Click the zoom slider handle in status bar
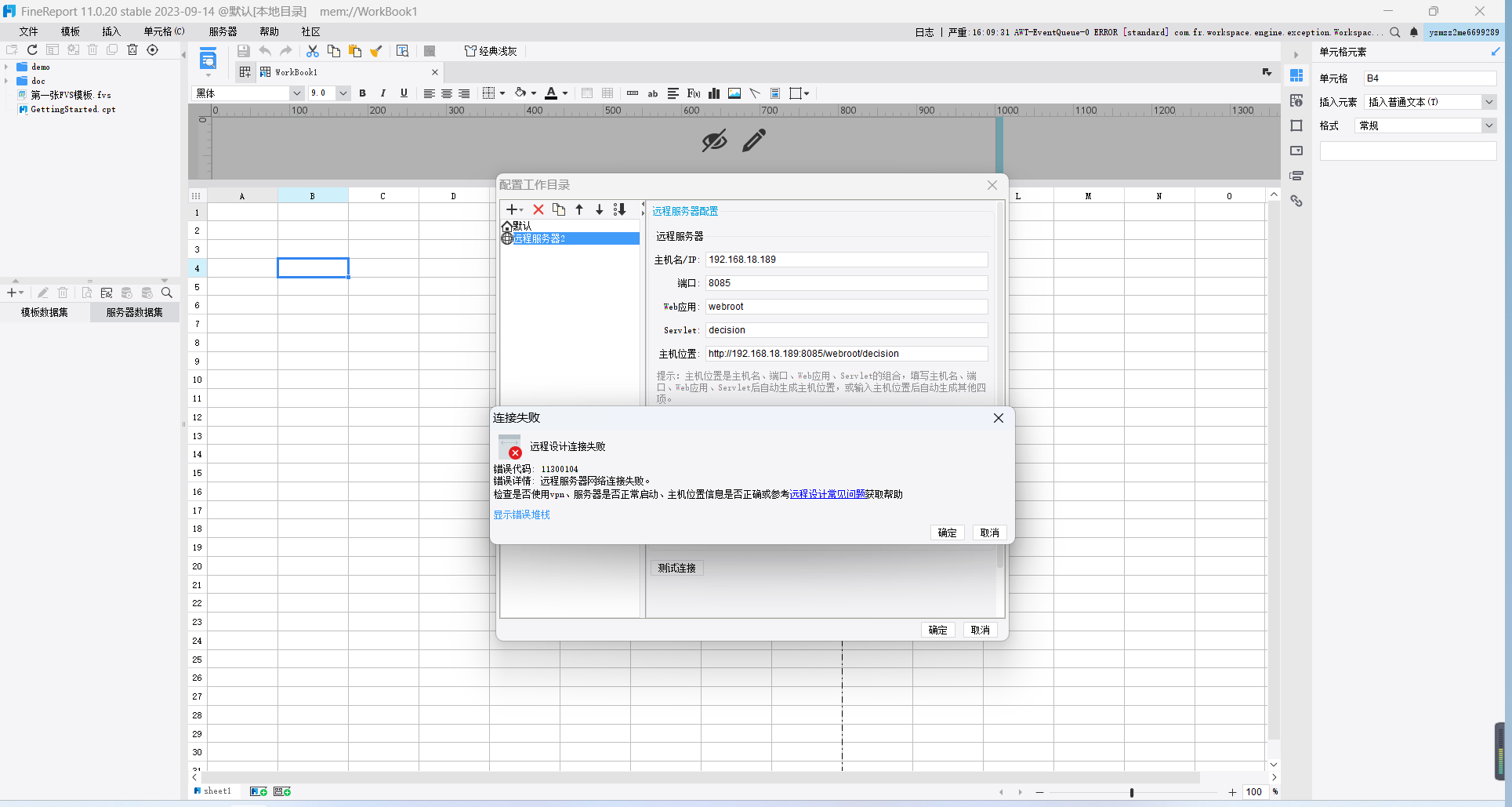 (x=1132, y=792)
